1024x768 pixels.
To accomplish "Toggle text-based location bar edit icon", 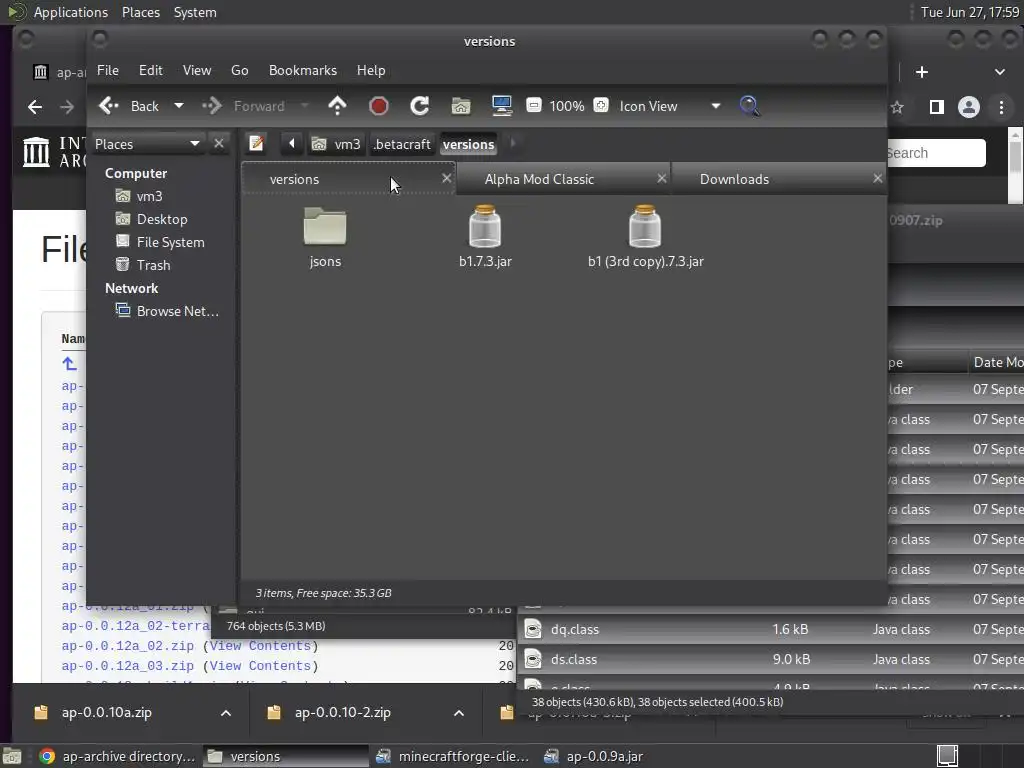I will pos(257,143).
